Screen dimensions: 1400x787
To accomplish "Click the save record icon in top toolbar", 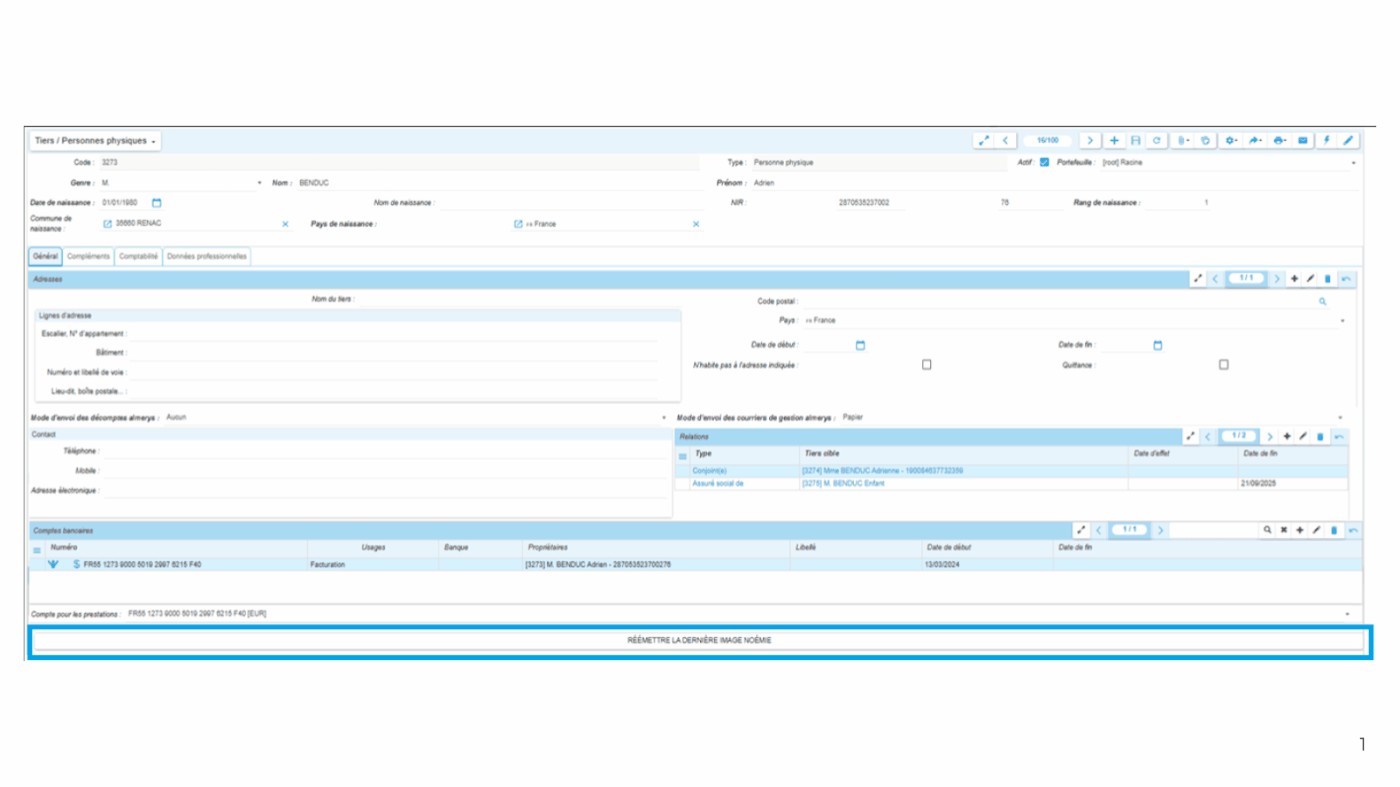I will tap(1135, 141).
